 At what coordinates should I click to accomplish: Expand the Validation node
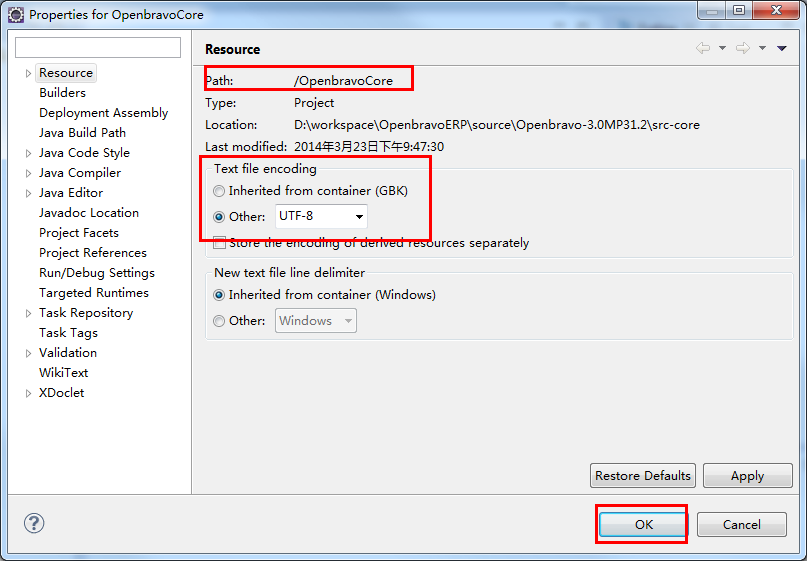(x=28, y=353)
